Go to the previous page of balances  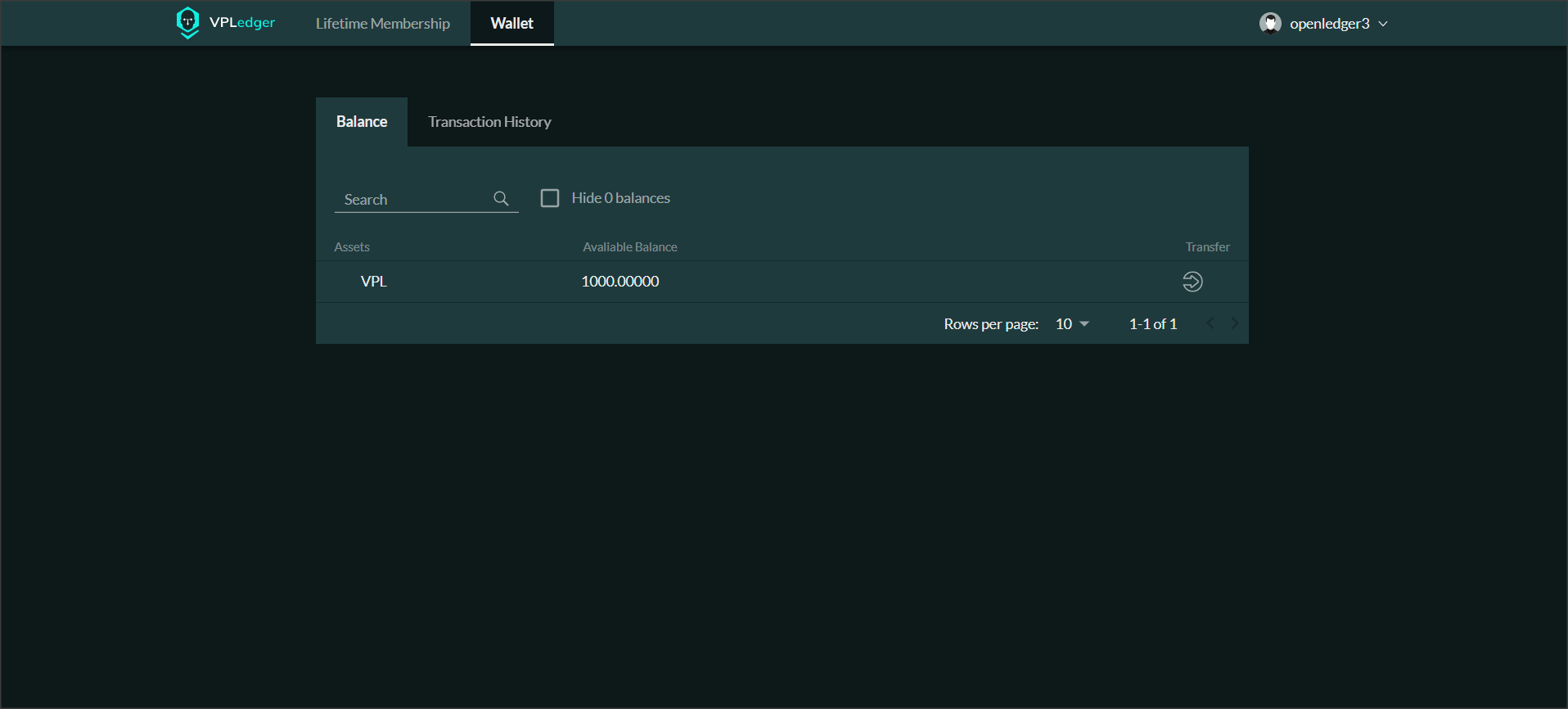click(1210, 324)
